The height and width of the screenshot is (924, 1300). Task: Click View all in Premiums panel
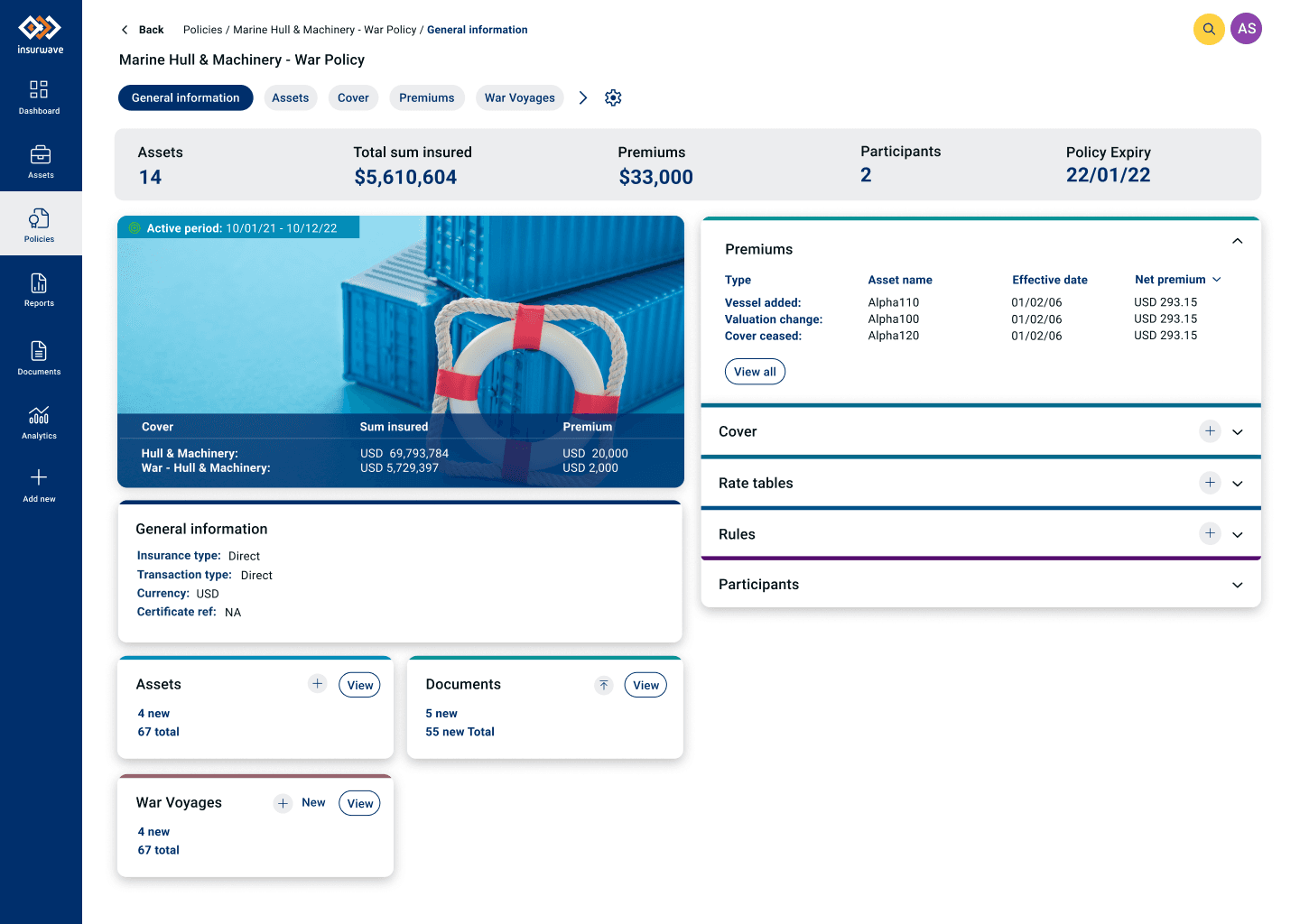(x=755, y=372)
